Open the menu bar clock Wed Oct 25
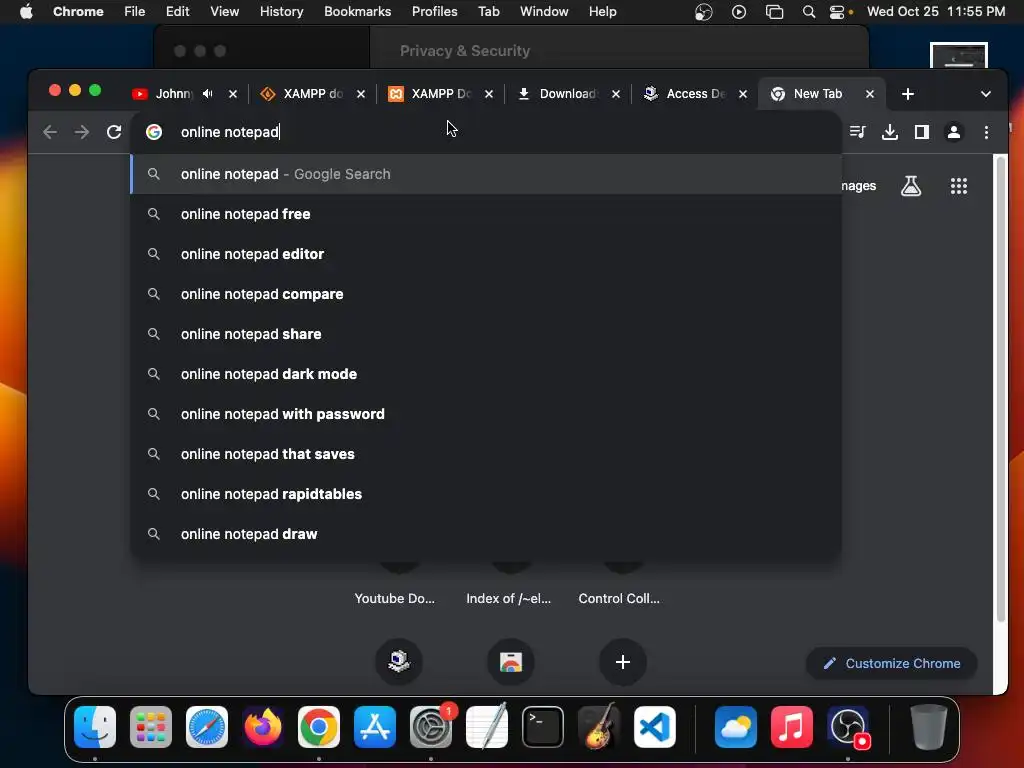The height and width of the screenshot is (768, 1024). click(936, 12)
